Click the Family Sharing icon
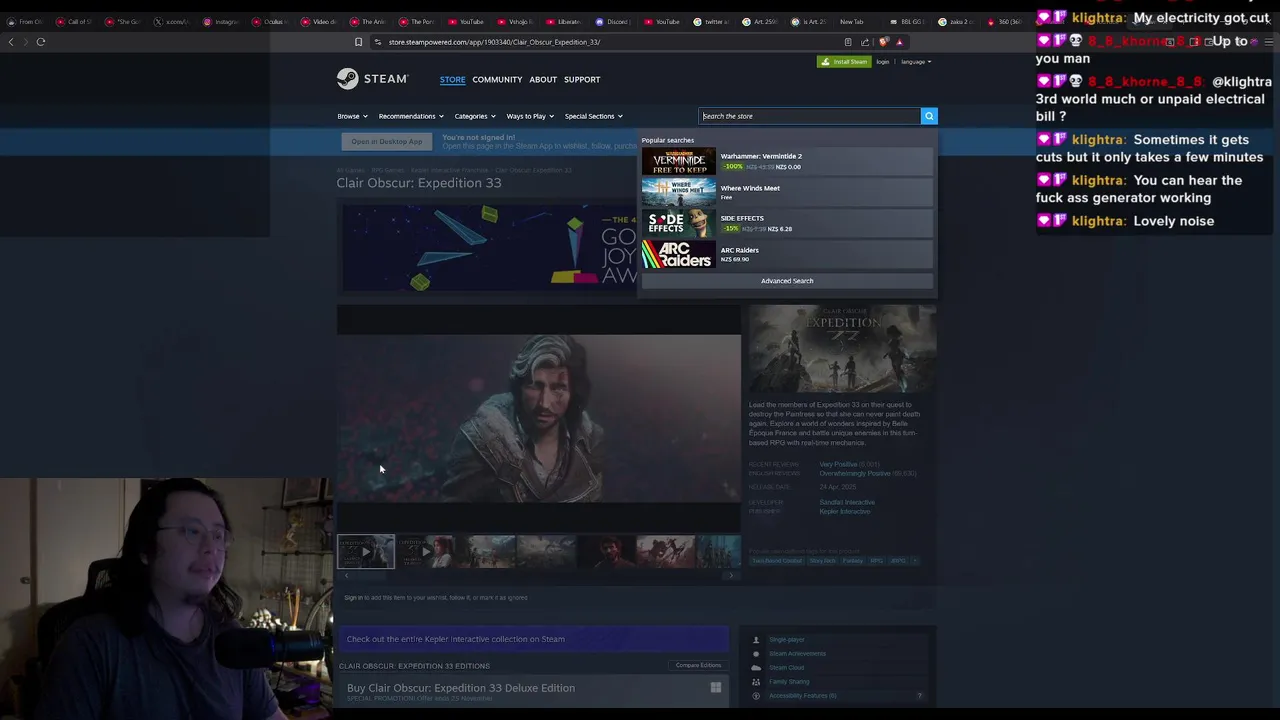This screenshot has height=720, width=1280. 756,682
